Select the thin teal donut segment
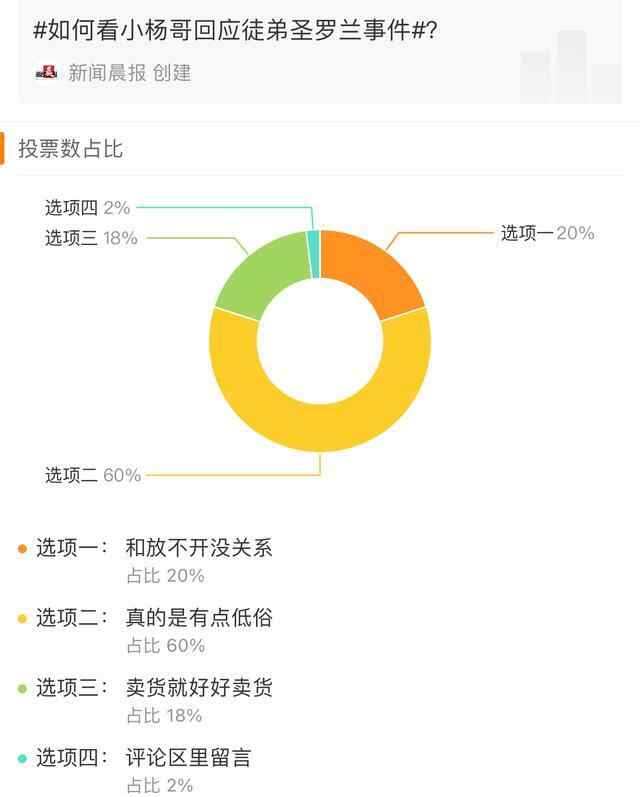This screenshot has height=797, width=640. (313, 240)
